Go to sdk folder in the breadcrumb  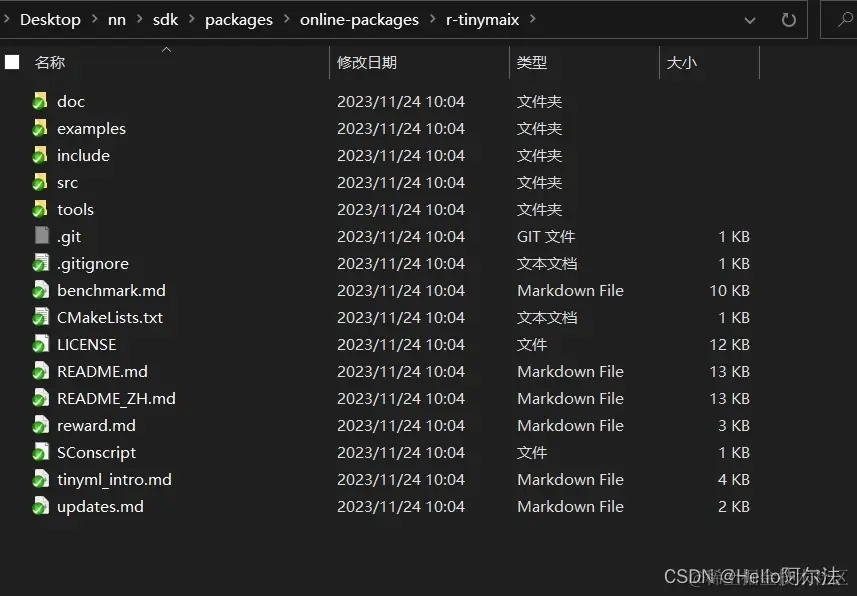(166, 20)
